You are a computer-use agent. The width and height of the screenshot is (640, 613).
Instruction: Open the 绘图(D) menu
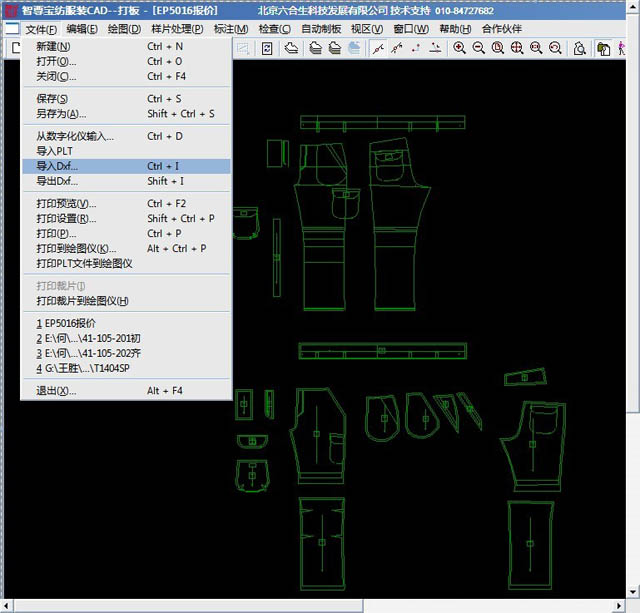tap(124, 29)
